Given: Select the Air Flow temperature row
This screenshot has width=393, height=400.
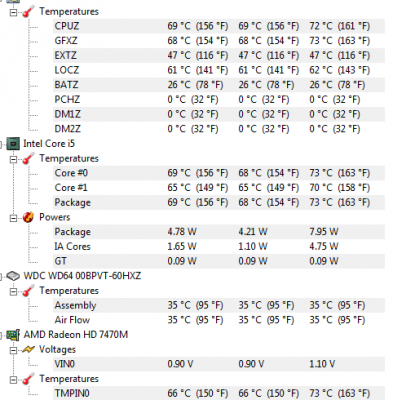Looking at the screenshot, I should point(219,320).
